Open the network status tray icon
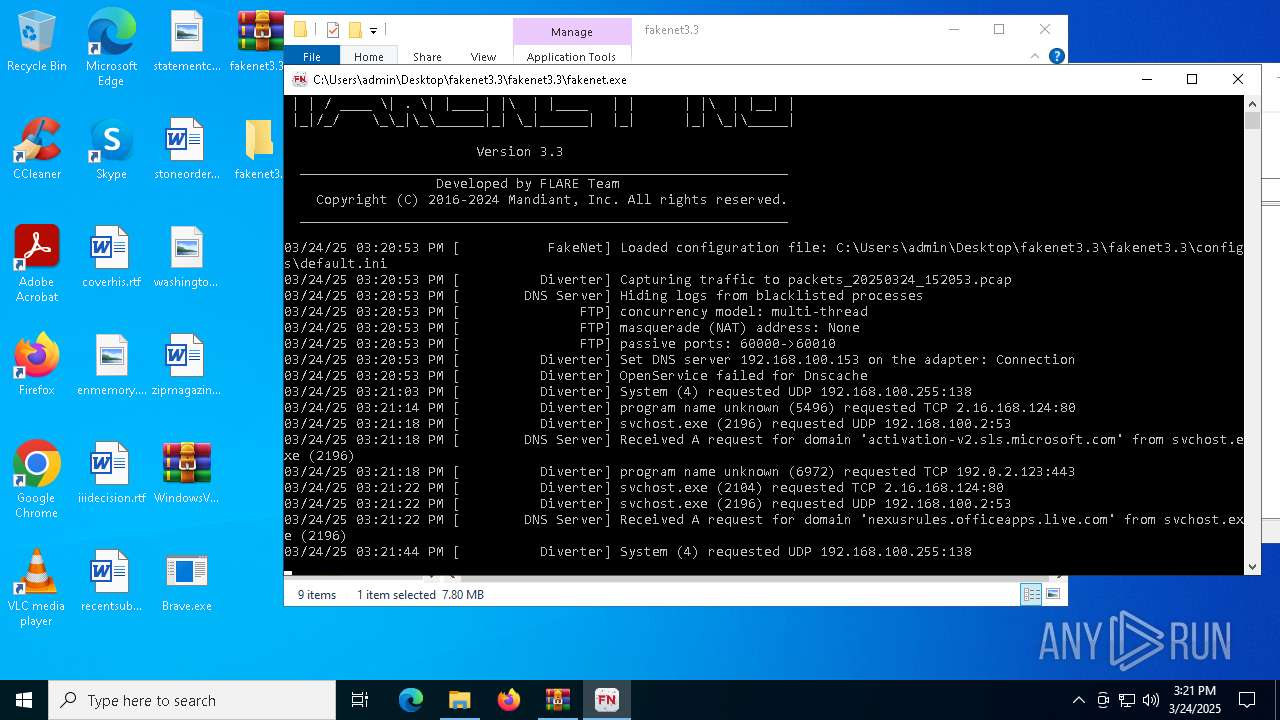The height and width of the screenshot is (720, 1280). click(1127, 700)
